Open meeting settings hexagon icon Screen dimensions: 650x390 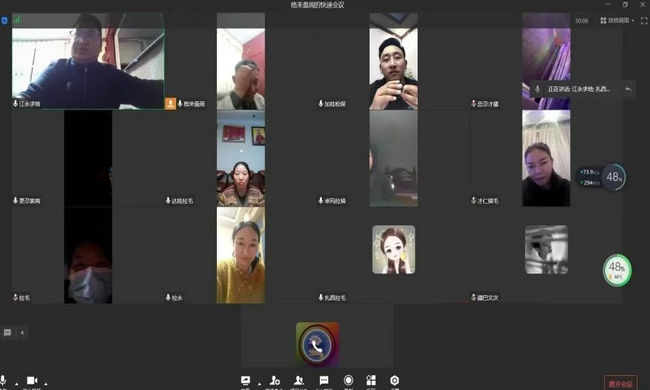395,380
